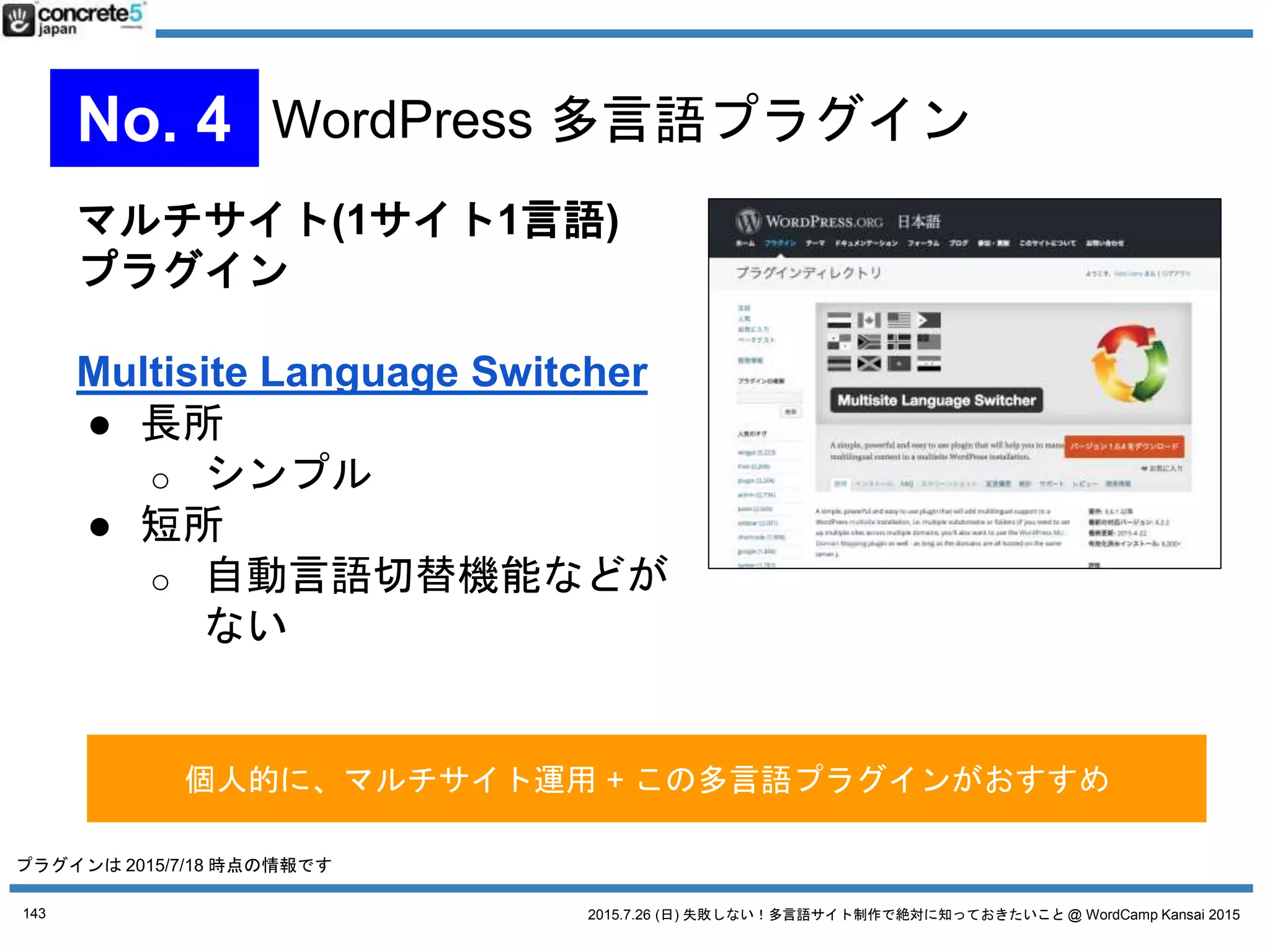Click the orange recommendation banner
The height and width of the screenshot is (952, 1270).
(x=646, y=778)
